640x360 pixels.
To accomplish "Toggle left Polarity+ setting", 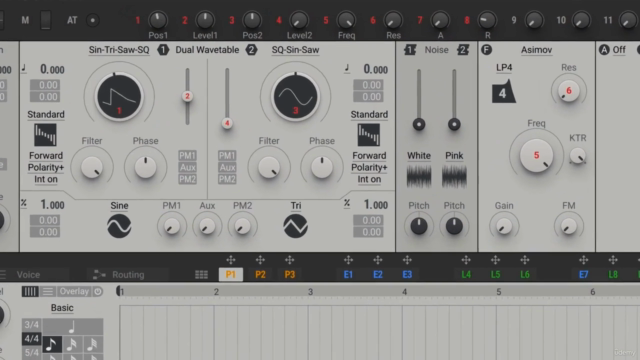I will (46, 167).
